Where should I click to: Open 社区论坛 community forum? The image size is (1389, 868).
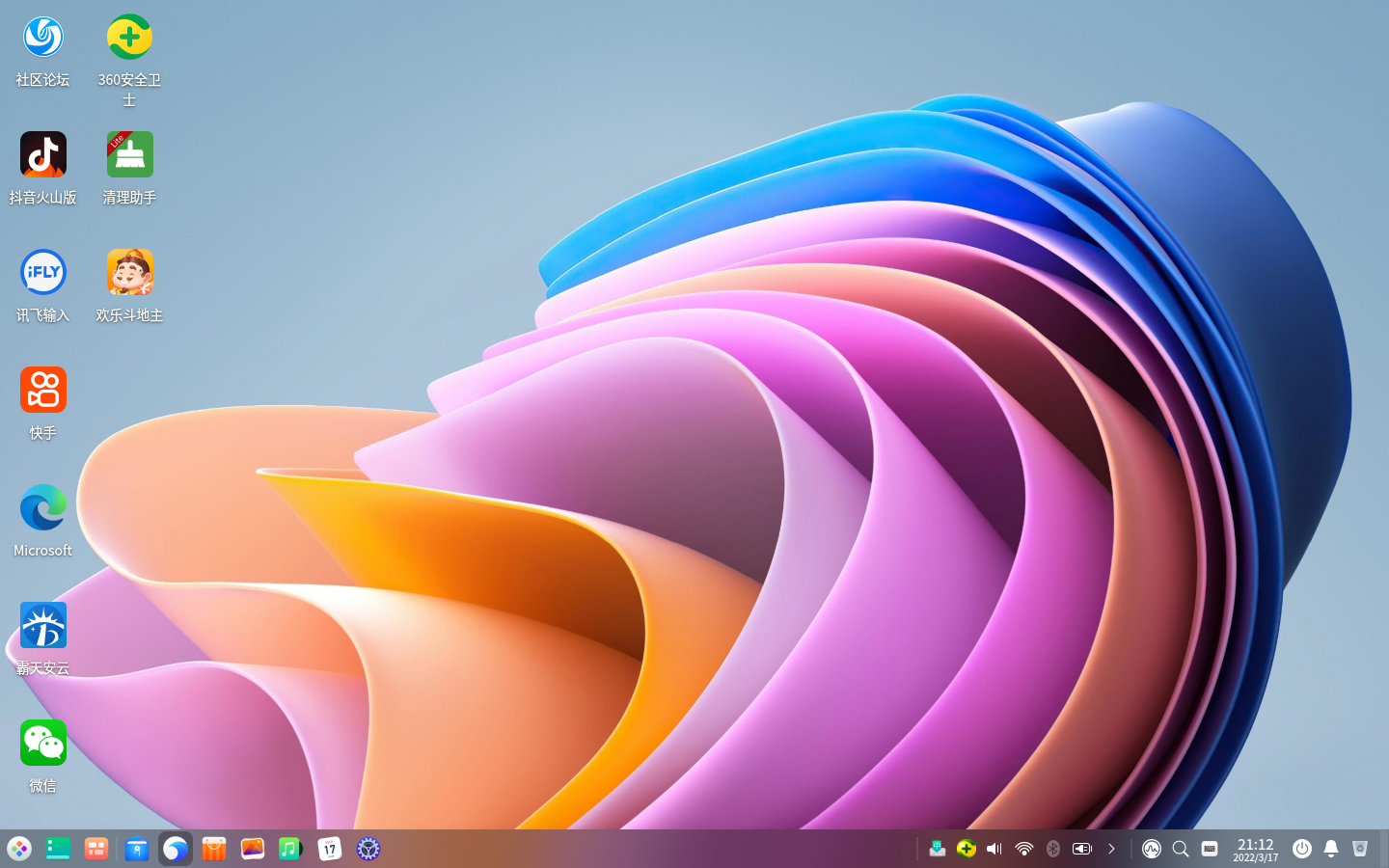pyautogui.click(x=42, y=35)
